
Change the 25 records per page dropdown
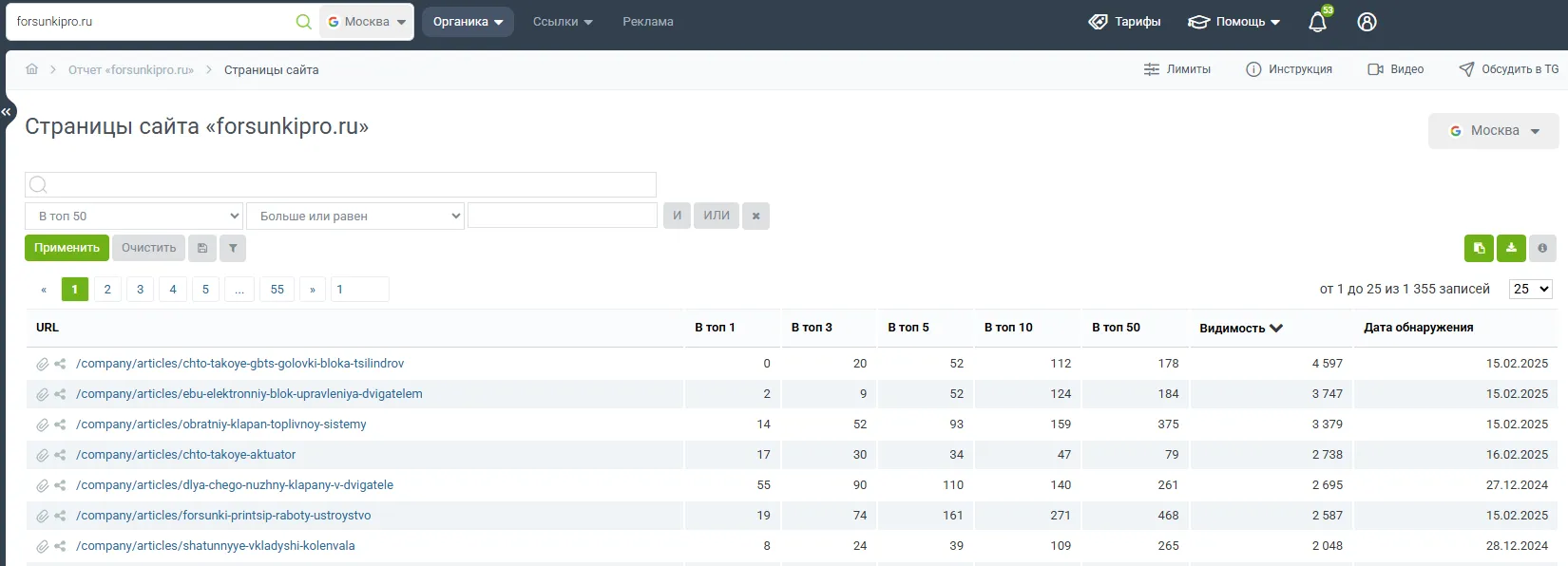(x=1530, y=289)
